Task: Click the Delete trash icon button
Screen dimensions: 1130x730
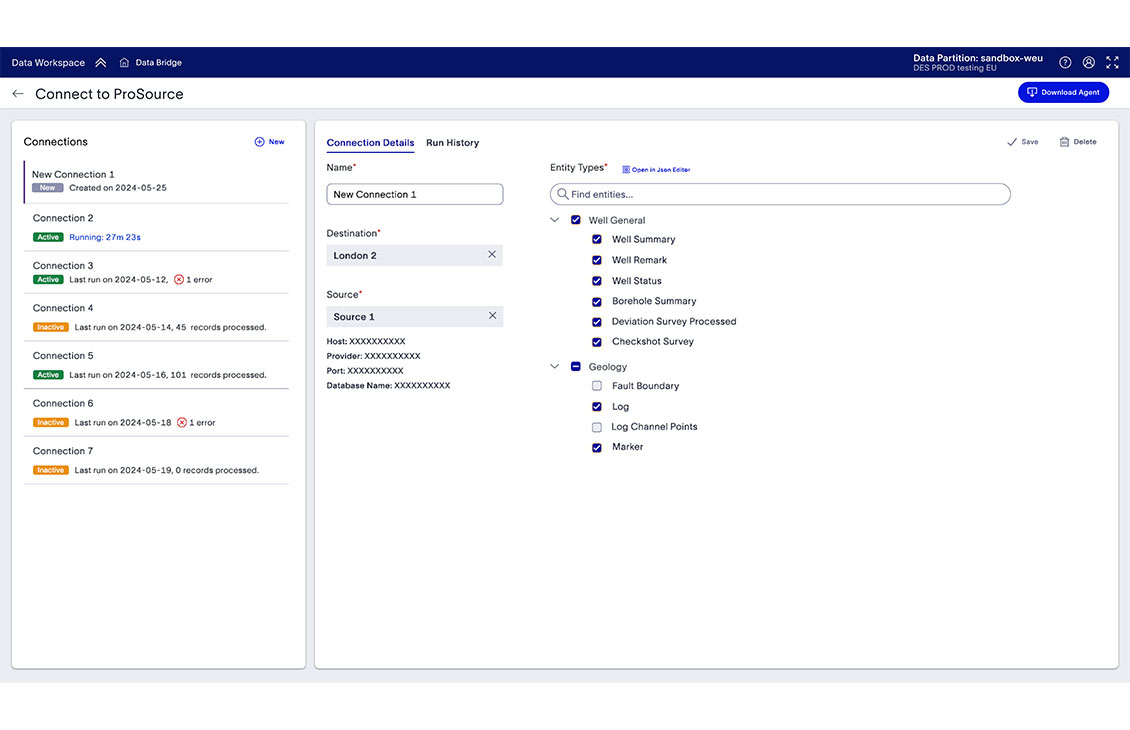Action: tap(1078, 142)
